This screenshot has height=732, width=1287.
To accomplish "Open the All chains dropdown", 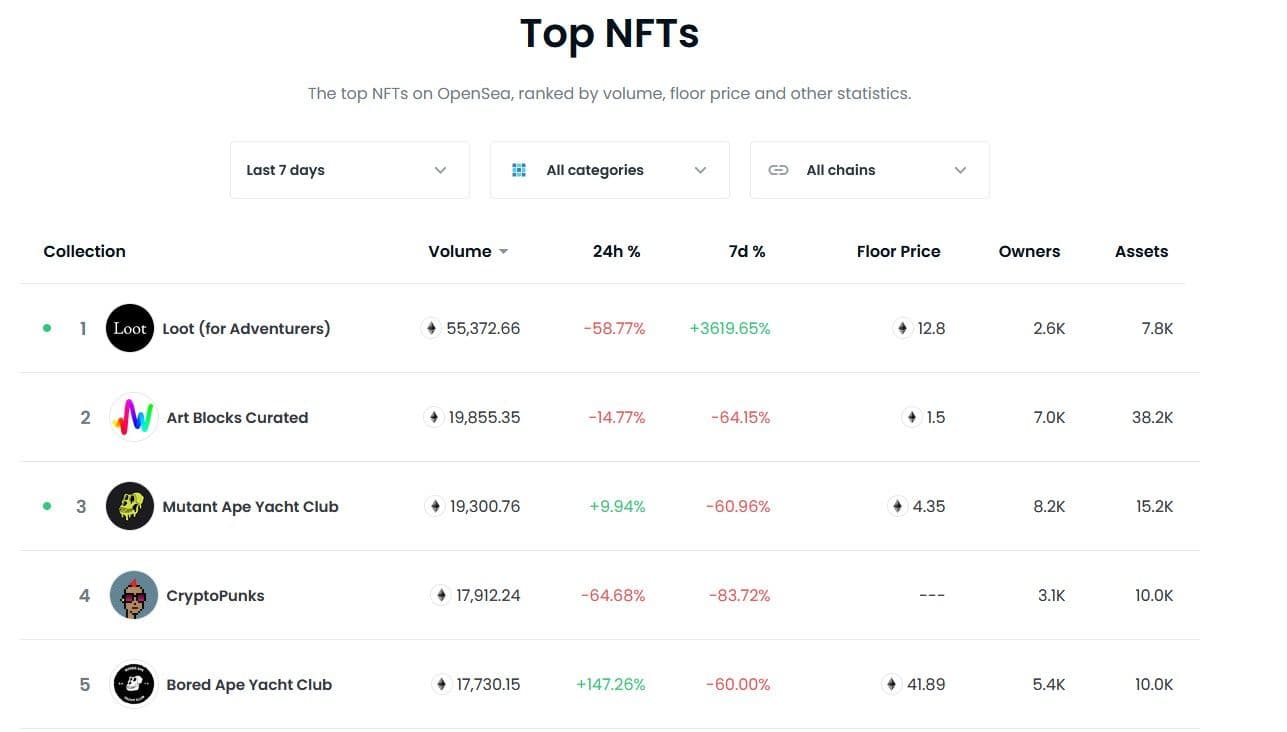I will (x=869, y=170).
